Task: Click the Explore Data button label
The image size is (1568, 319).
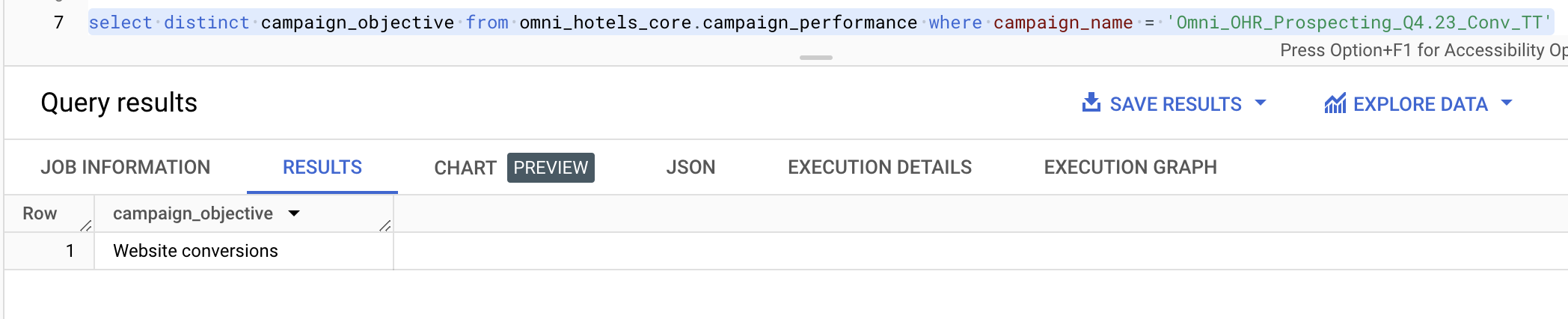Action: click(1420, 104)
